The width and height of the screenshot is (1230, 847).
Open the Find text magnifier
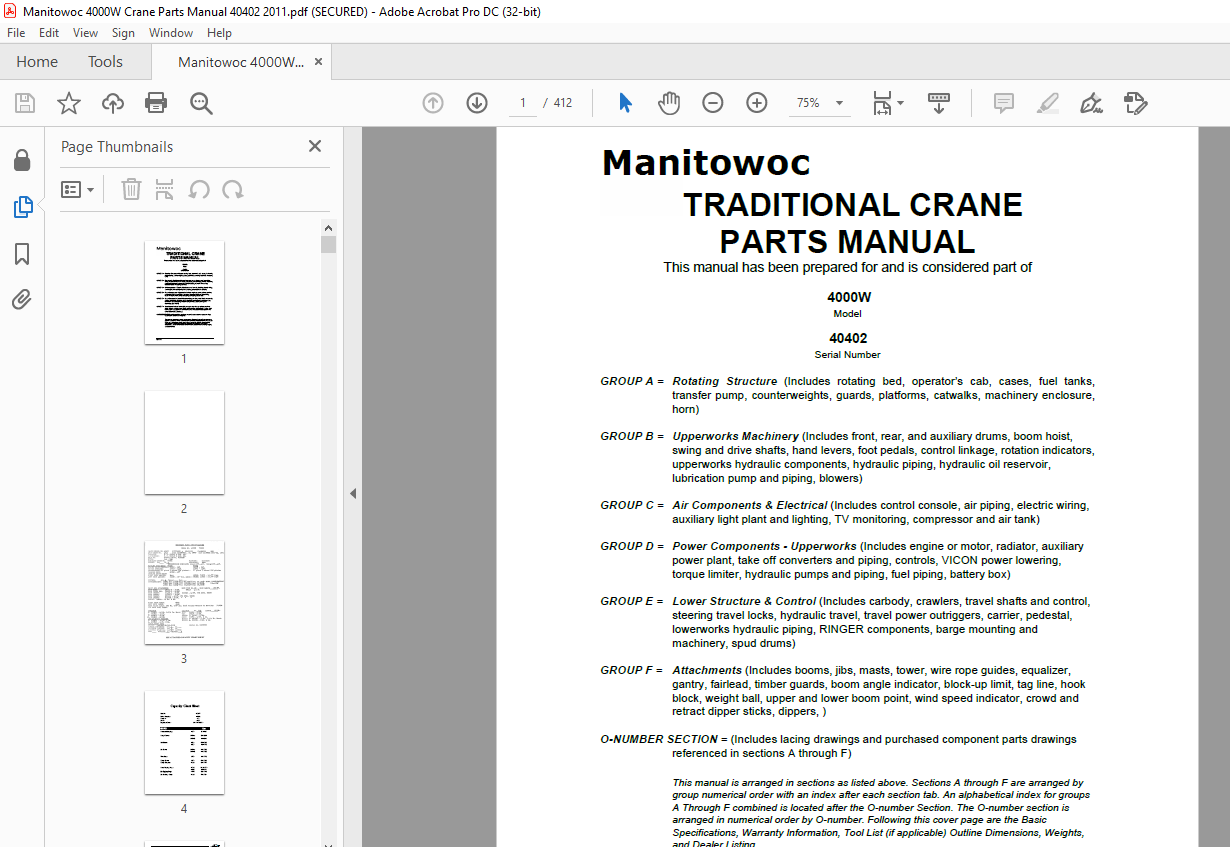(201, 103)
